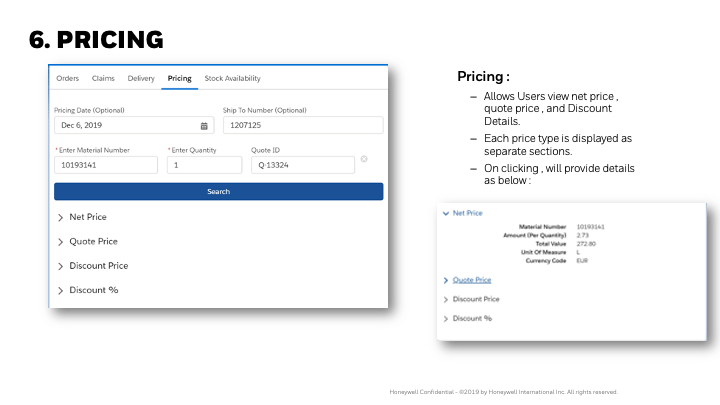Collapse the expanded Net Price details chevron
The image size is (720, 405).
445,213
